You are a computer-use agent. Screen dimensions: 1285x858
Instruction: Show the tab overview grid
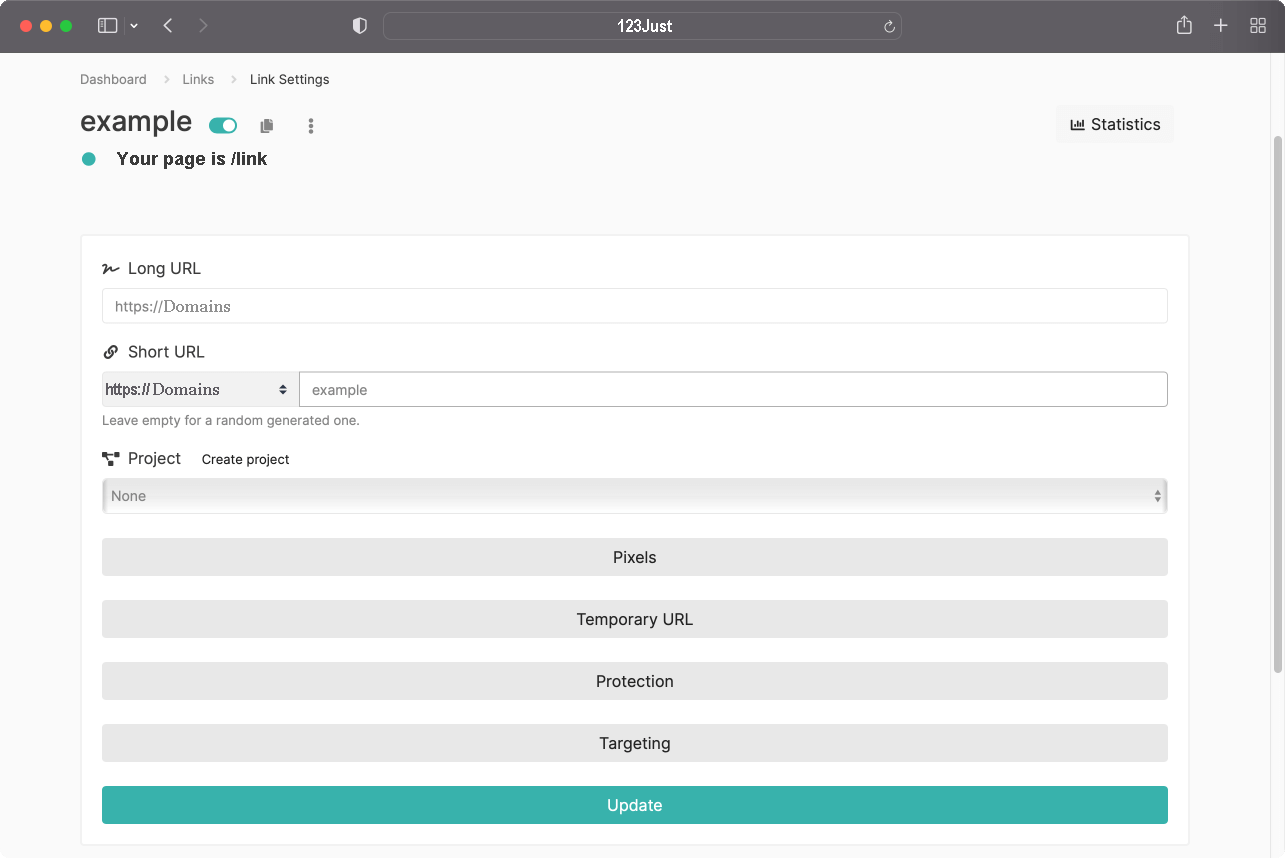pyautogui.click(x=1258, y=26)
